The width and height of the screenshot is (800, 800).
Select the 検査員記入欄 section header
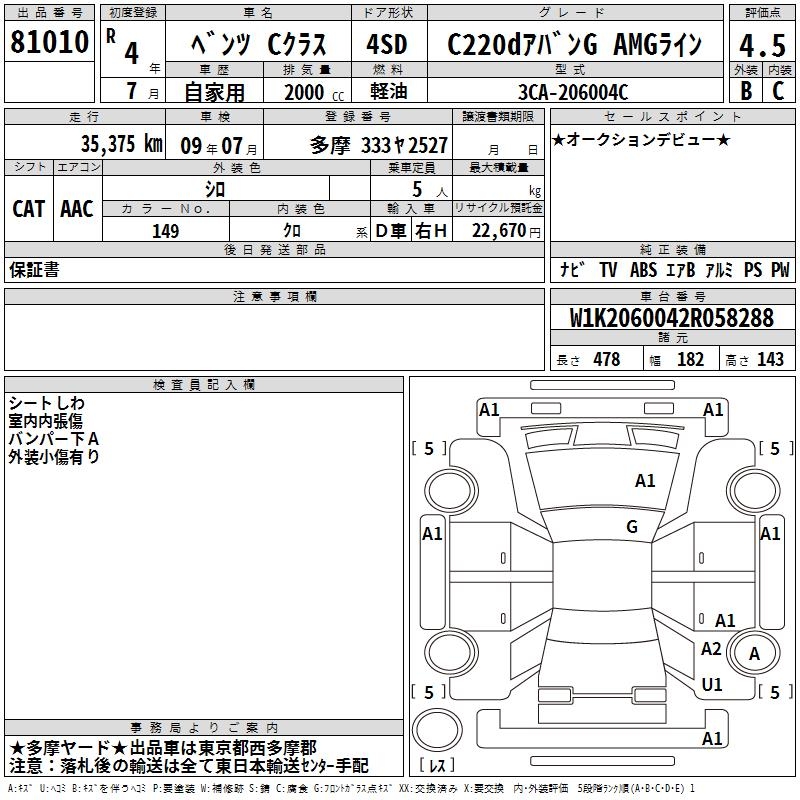click(x=204, y=385)
